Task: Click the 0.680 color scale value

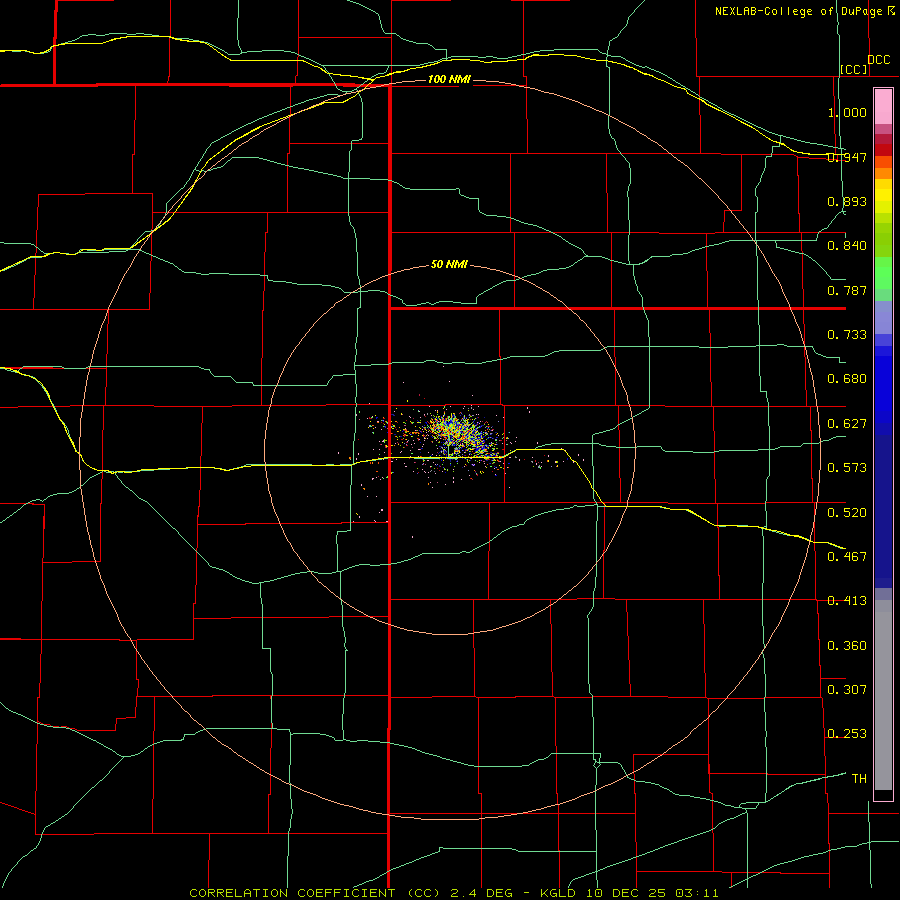Action: pyautogui.click(x=847, y=379)
